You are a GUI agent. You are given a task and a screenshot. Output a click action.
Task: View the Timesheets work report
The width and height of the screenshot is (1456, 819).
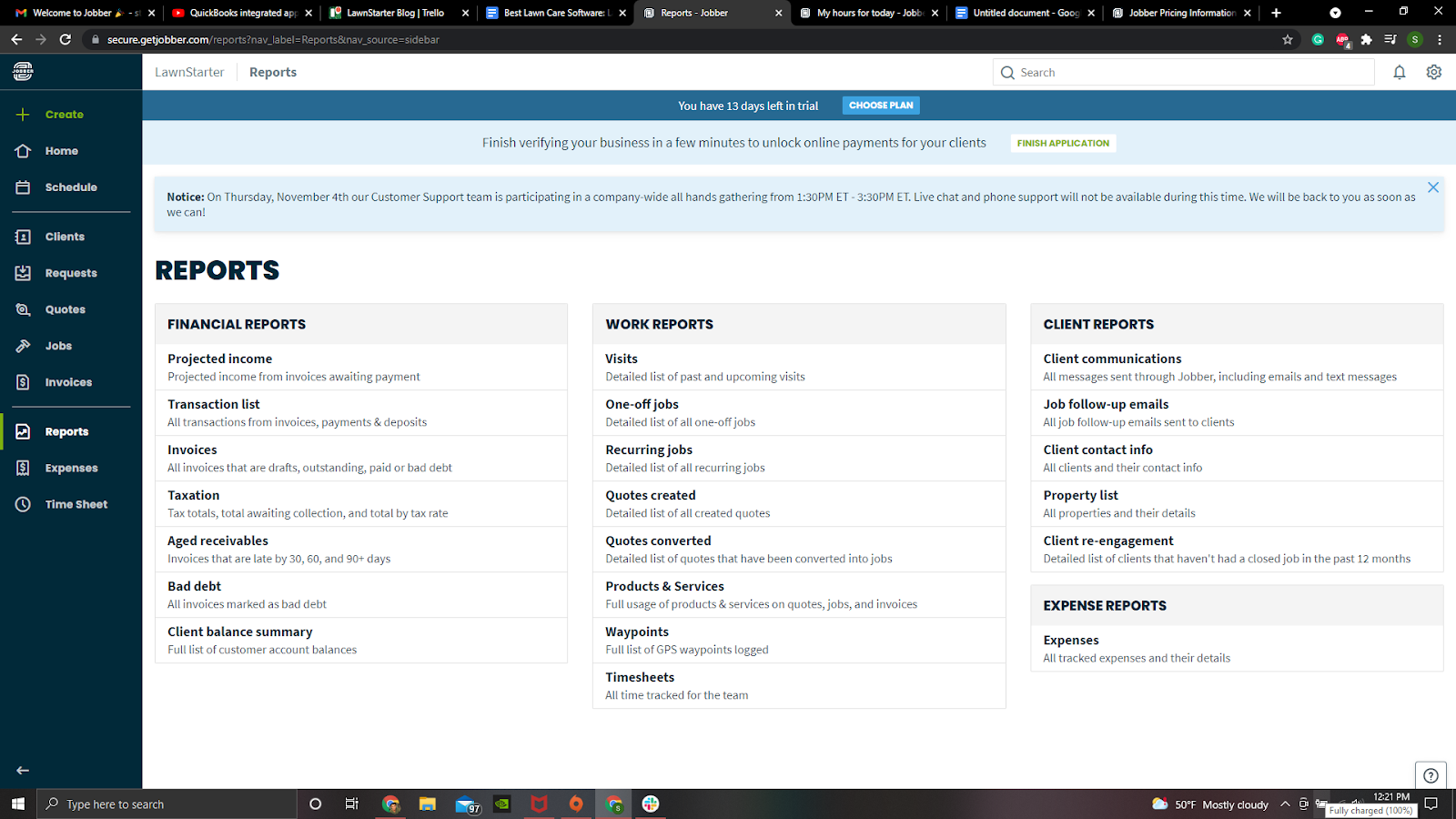click(640, 677)
